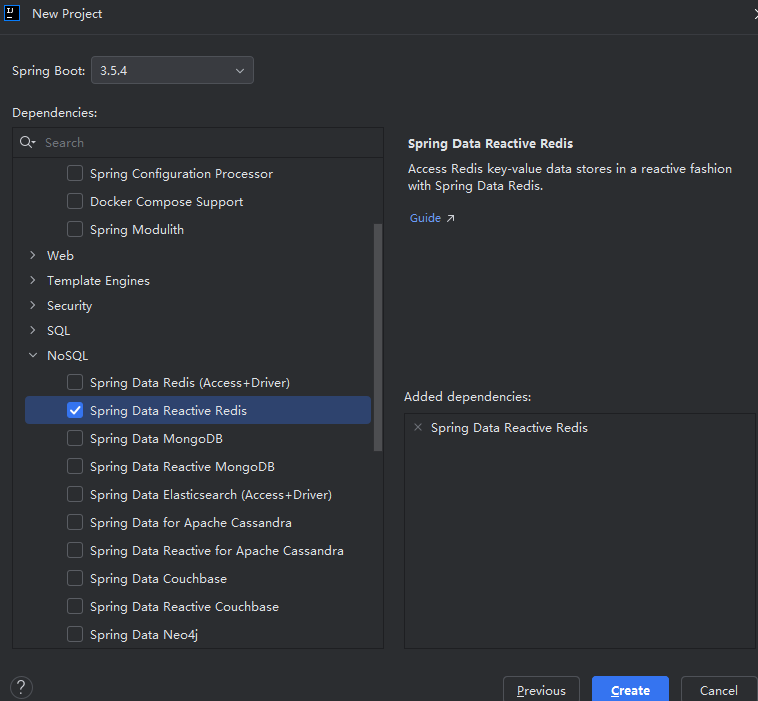Viewport: 758px width, 701px height.
Task: Select the Docker Compose Support row label
Action: tap(166, 202)
